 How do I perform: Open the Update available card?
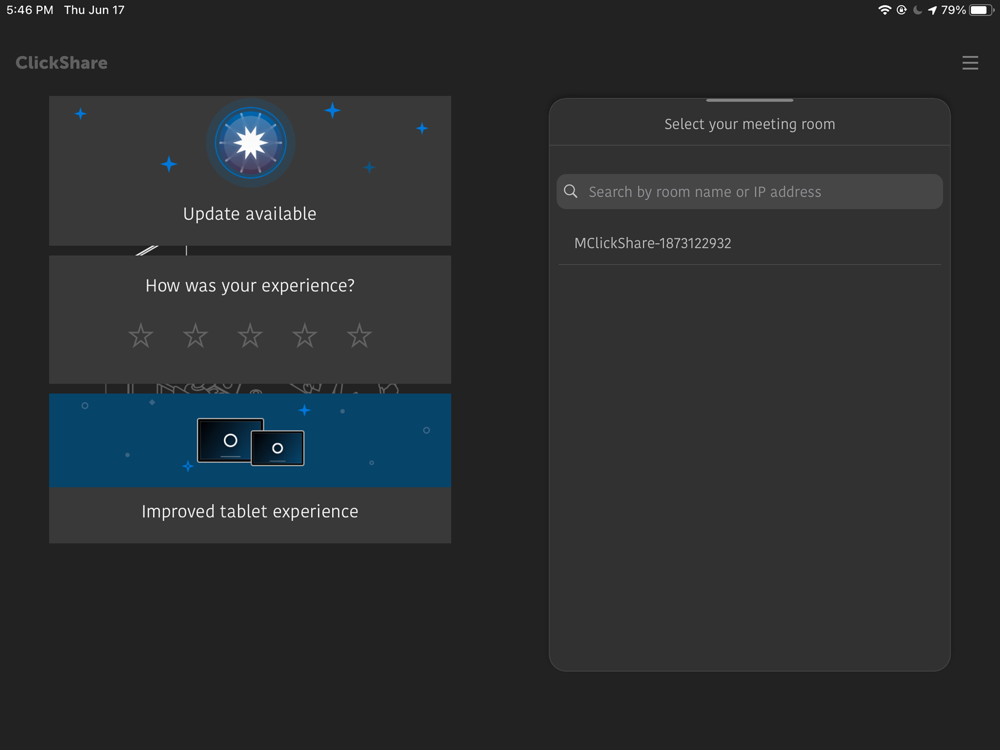pyautogui.click(x=250, y=171)
